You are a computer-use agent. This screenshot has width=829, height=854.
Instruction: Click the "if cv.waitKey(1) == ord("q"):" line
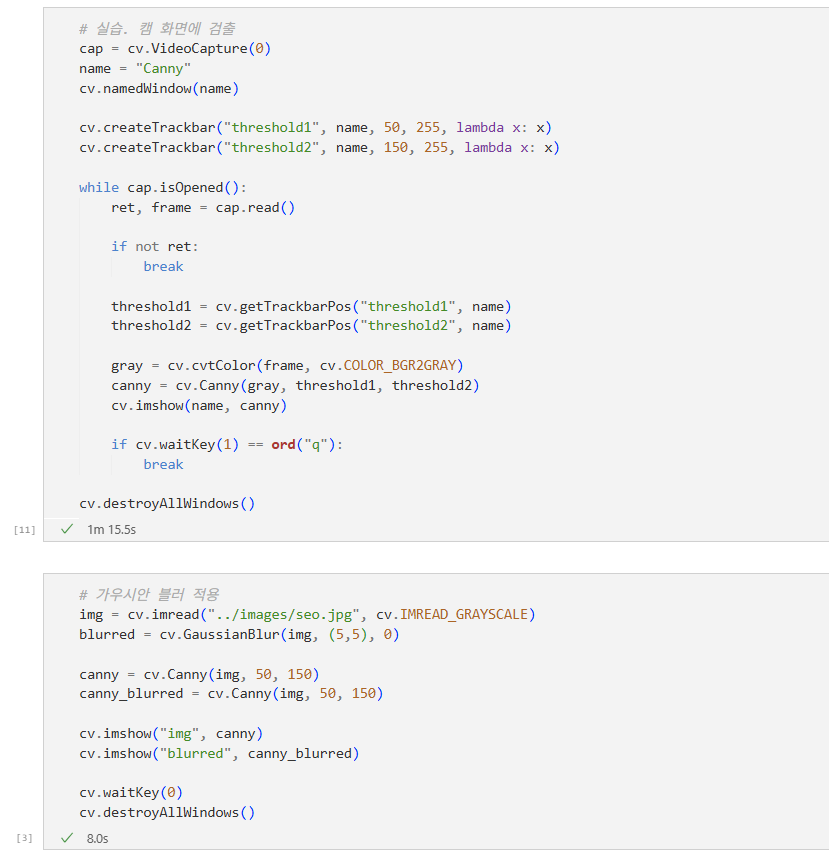[227, 445]
